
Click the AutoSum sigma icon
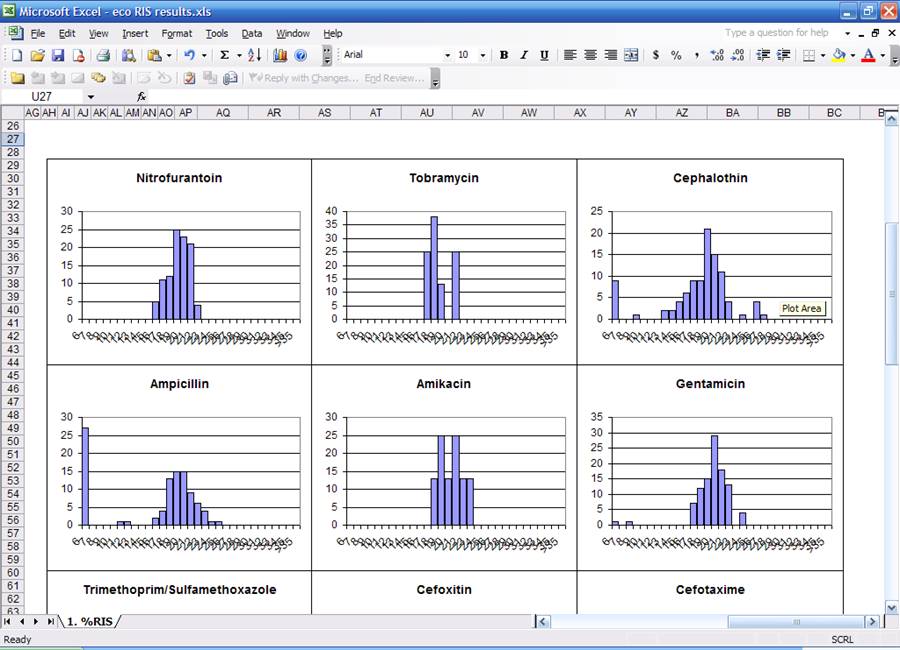224,55
